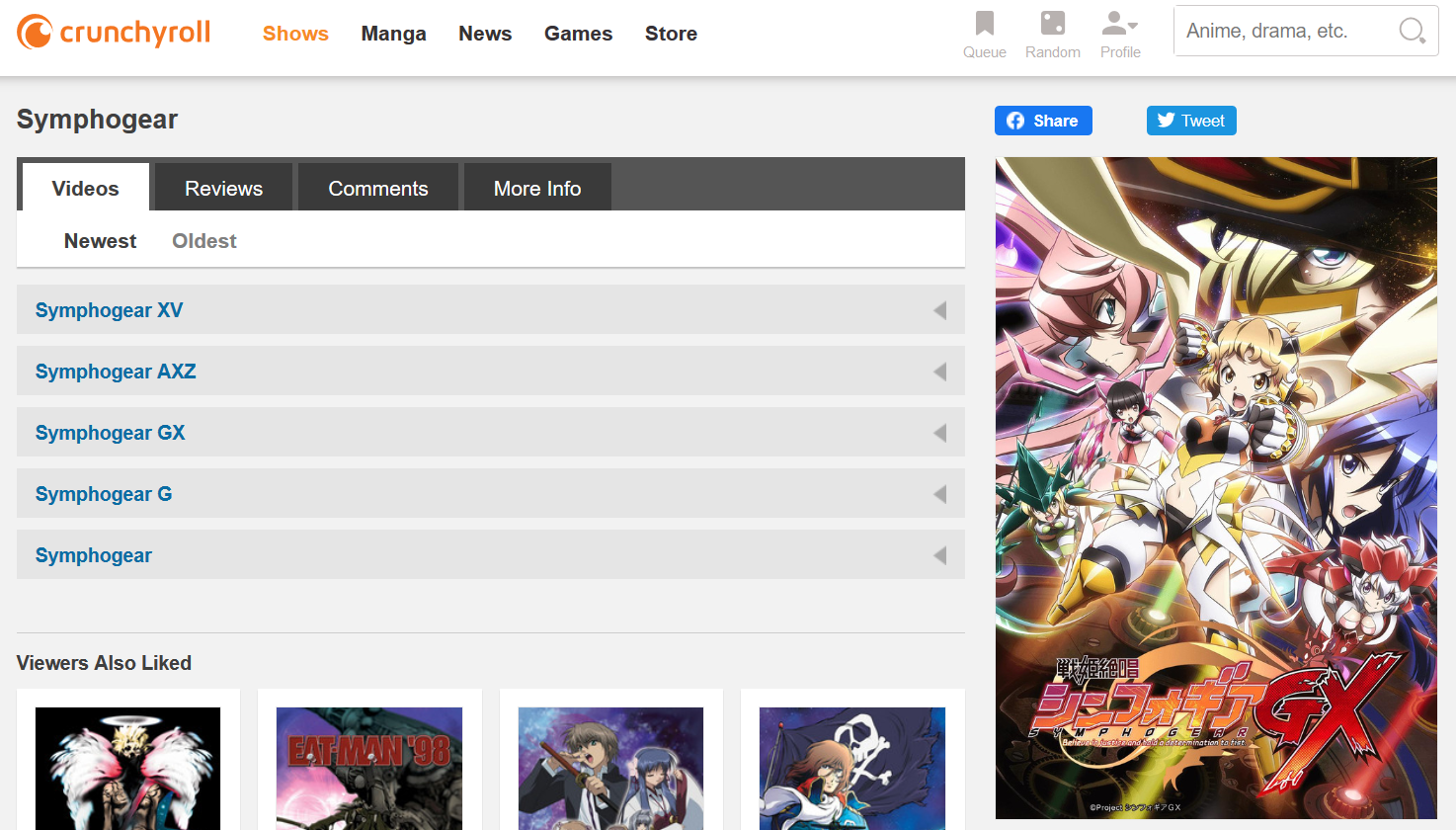The height and width of the screenshot is (830, 1456).
Task: Click the Random dice icon
Action: tap(1053, 24)
